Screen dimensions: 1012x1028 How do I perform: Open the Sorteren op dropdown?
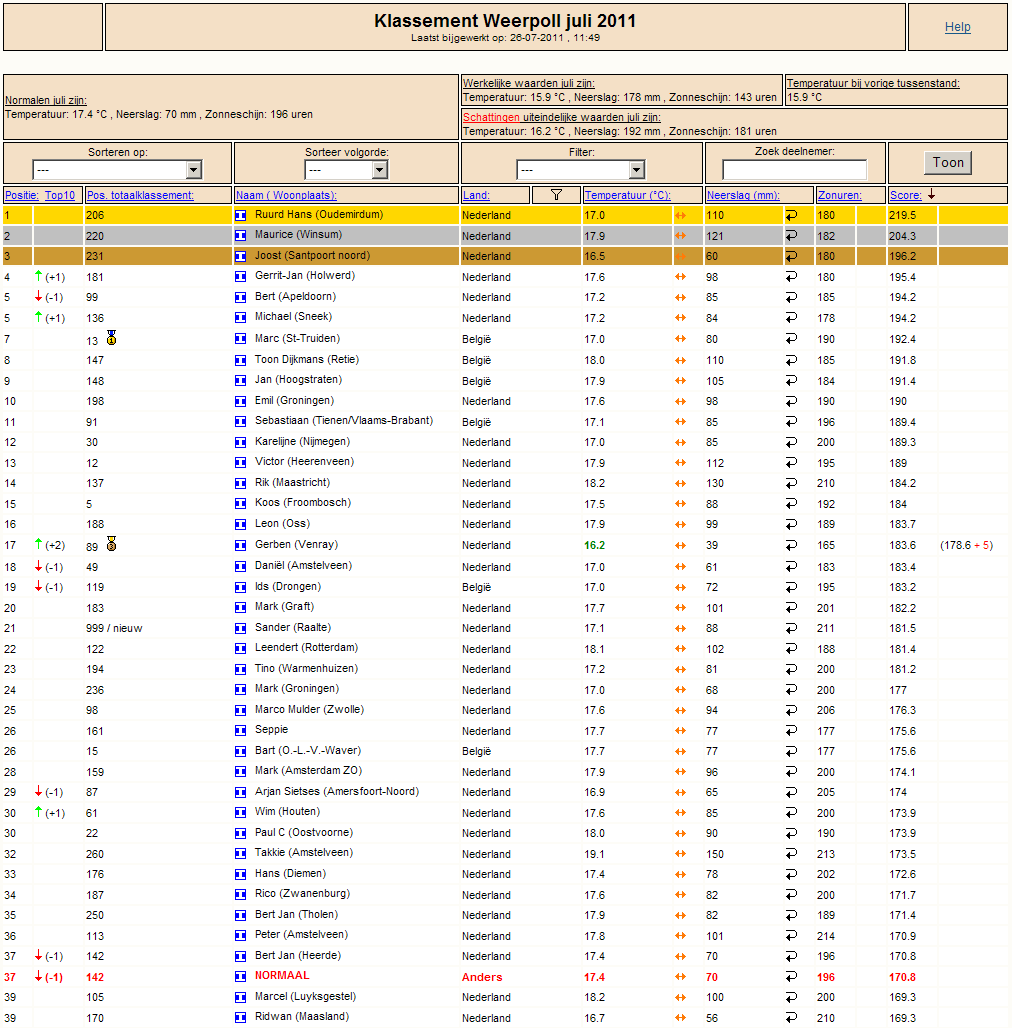[x=117, y=170]
